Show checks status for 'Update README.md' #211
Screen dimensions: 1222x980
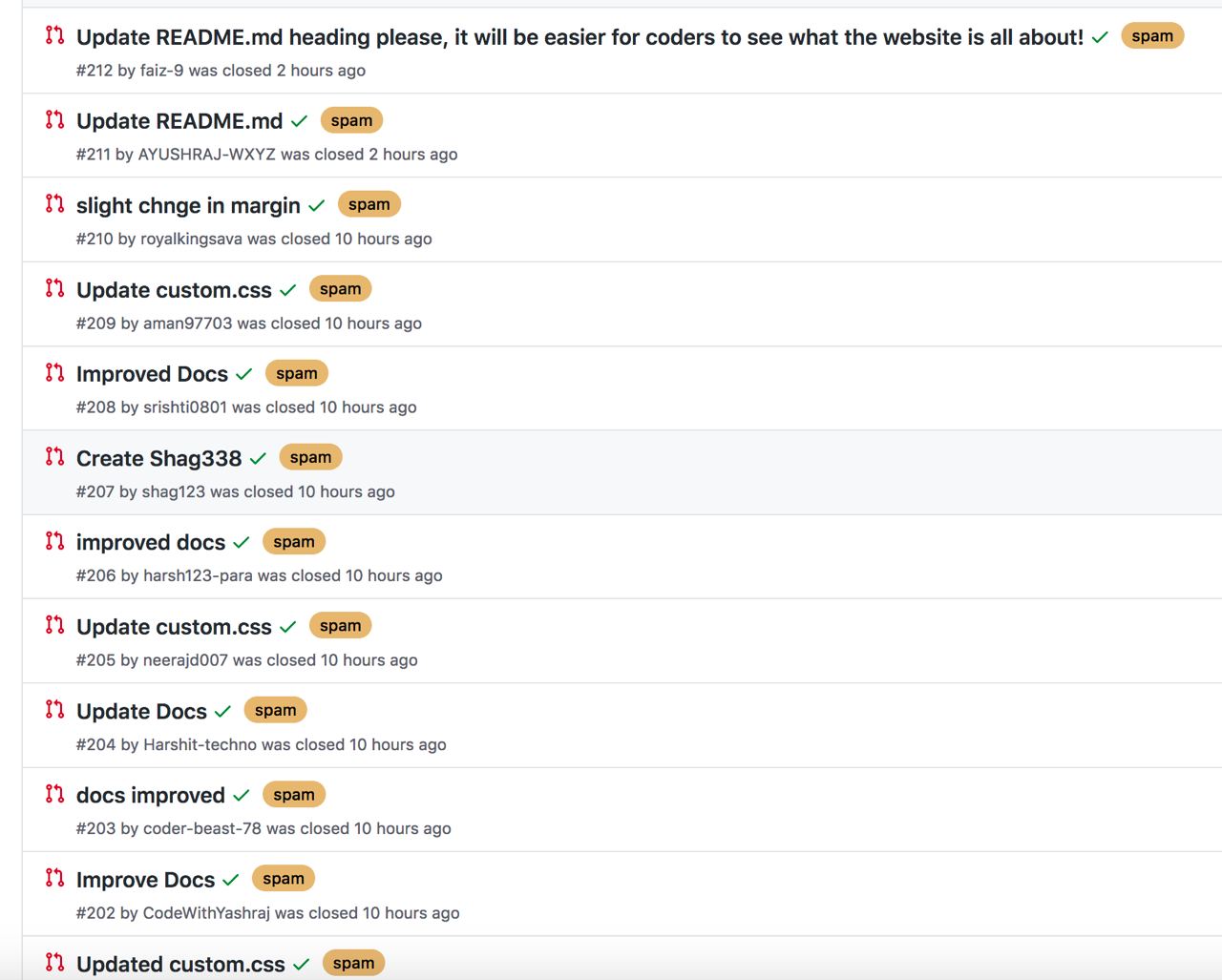[299, 121]
